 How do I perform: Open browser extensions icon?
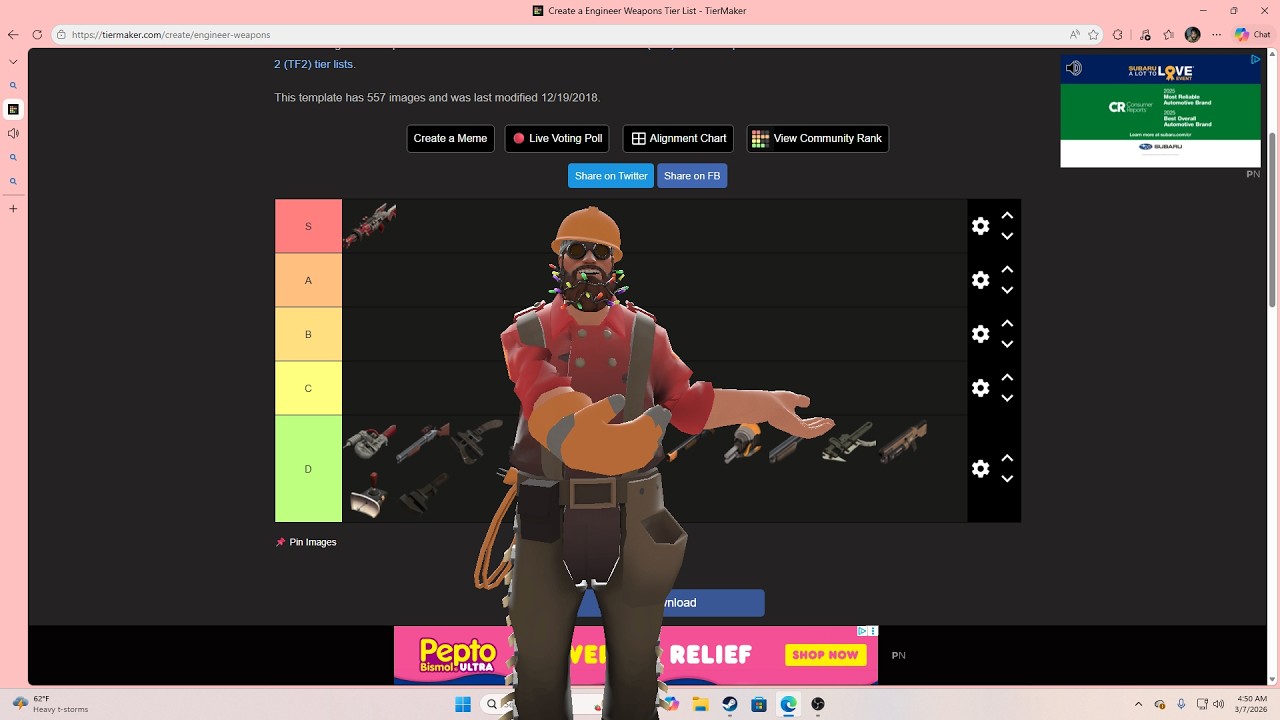pyautogui.click(x=1118, y=34)
